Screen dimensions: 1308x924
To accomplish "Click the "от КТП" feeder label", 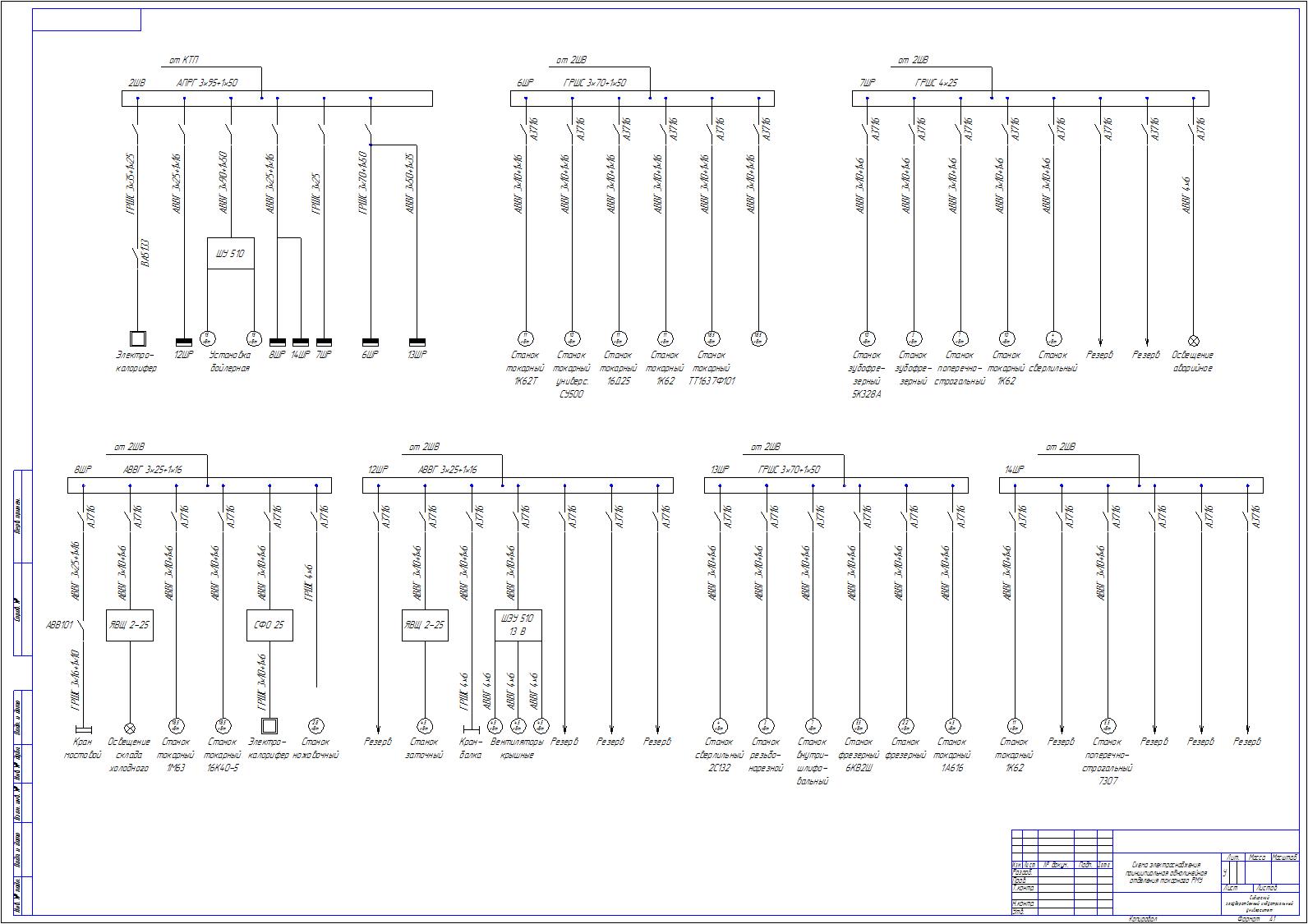I will coord(184,60).
